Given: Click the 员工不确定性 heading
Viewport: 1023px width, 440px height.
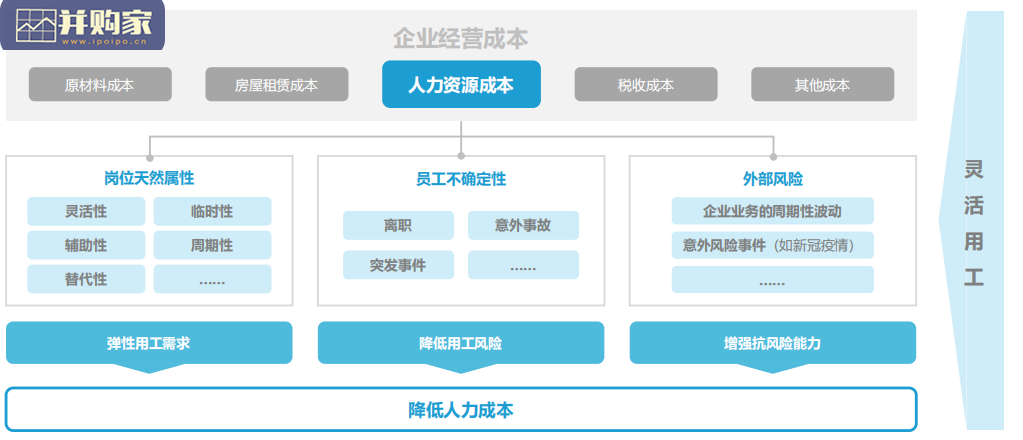Looking at the screenshot, I should [x=461, y=178].
